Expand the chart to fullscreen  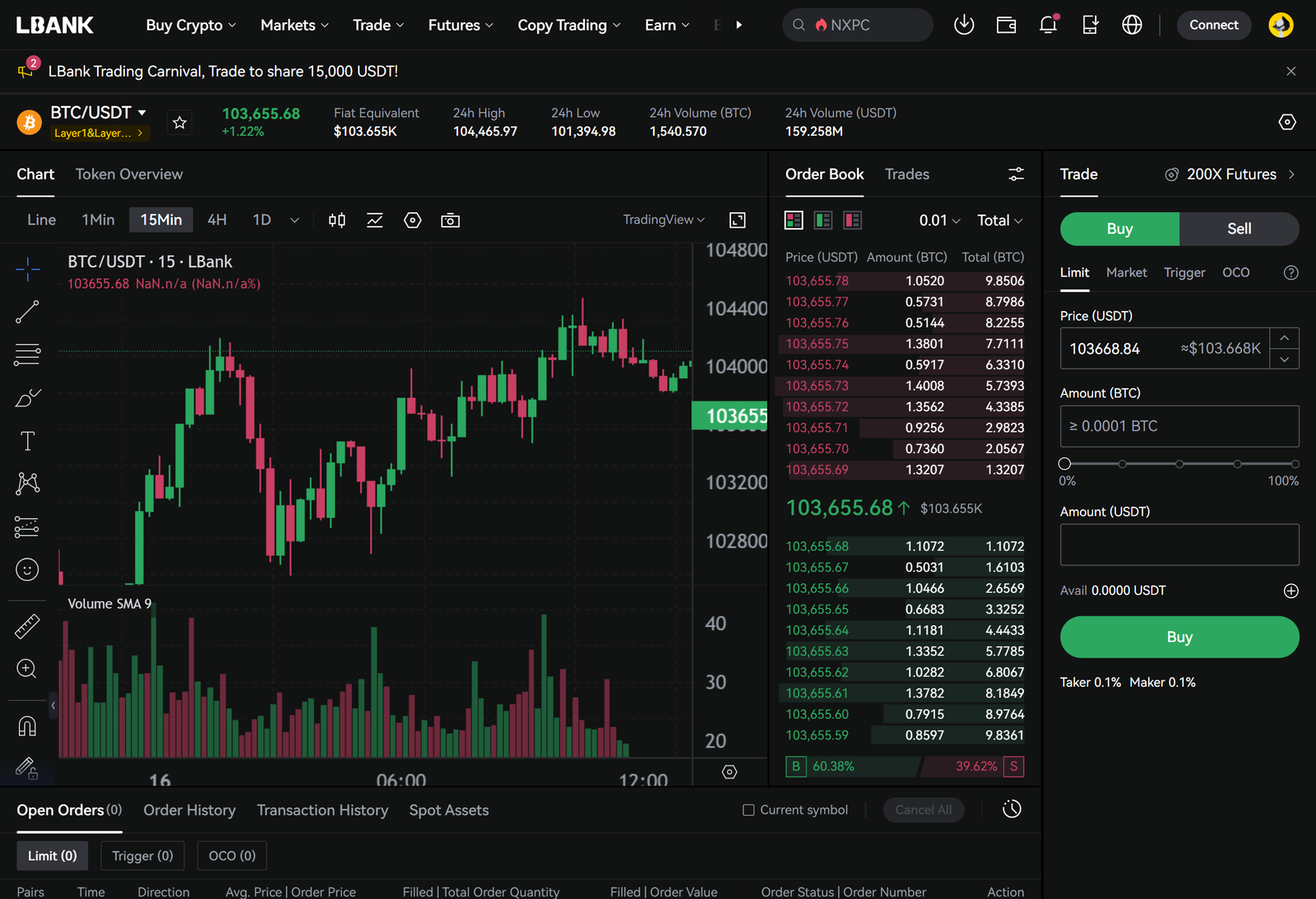(x=738, y=220)
